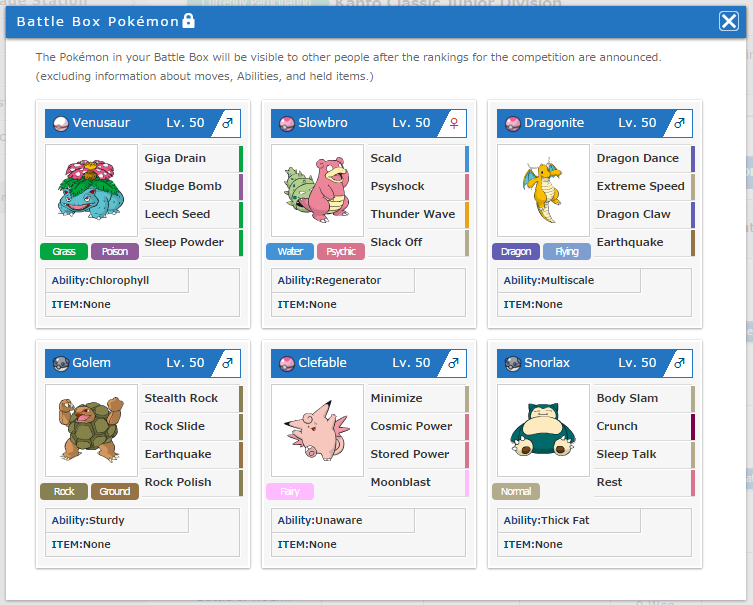Click Dragonite's Flying type badge
This screenshot has width=753, height=605.
pos(567,251)
